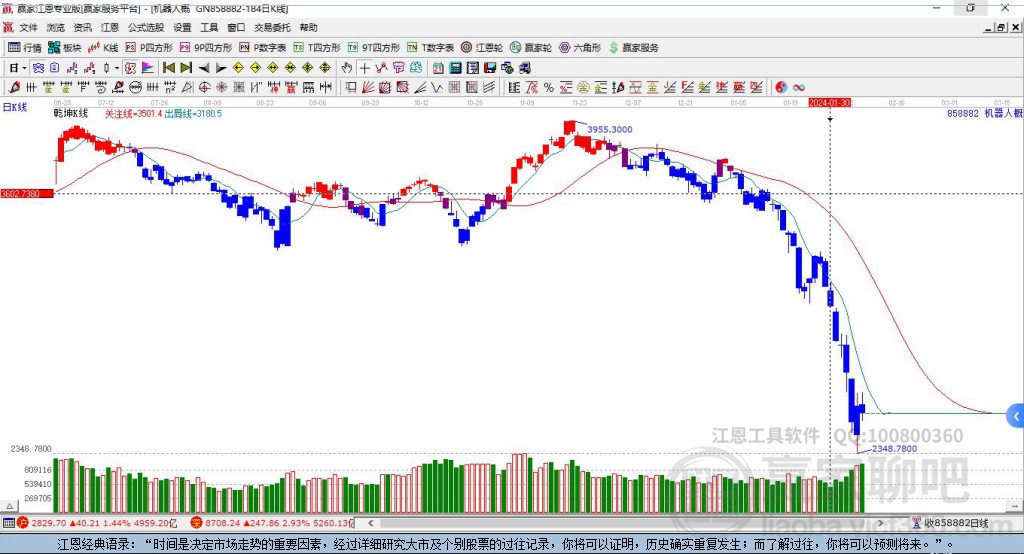
Task: Open the 江恩 menu
Action: [110, 27]
